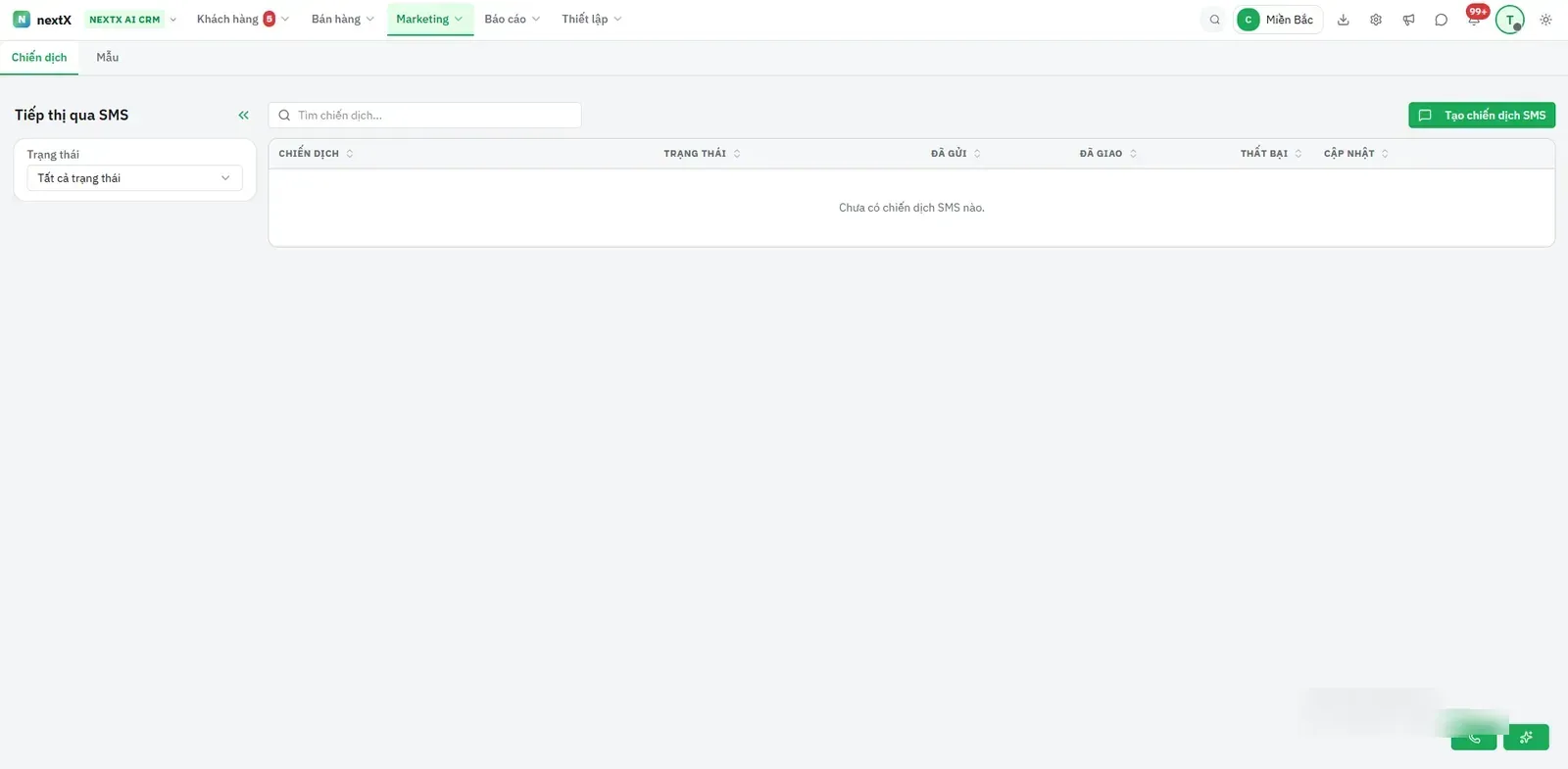The height and width of the screenshot is (769, 1568).
Task: Open notifications bell with 99+ badge
Action: click(x=1474, y=19)
